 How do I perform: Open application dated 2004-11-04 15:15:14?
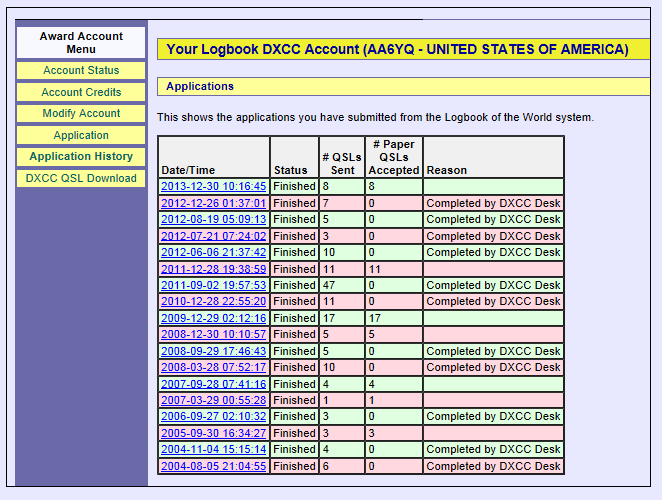click(214, 449)
